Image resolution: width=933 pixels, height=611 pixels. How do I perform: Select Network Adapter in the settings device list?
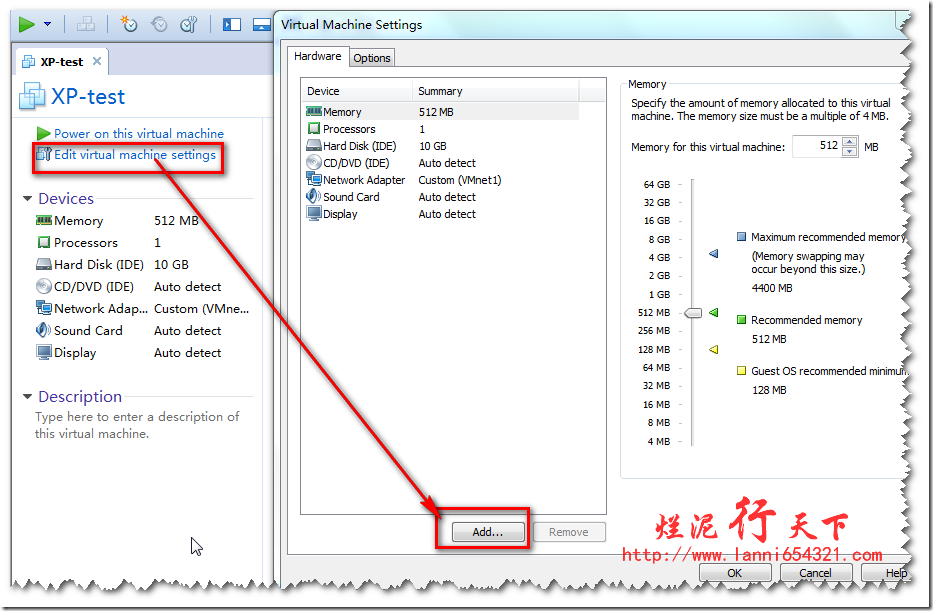coord(363,180)
